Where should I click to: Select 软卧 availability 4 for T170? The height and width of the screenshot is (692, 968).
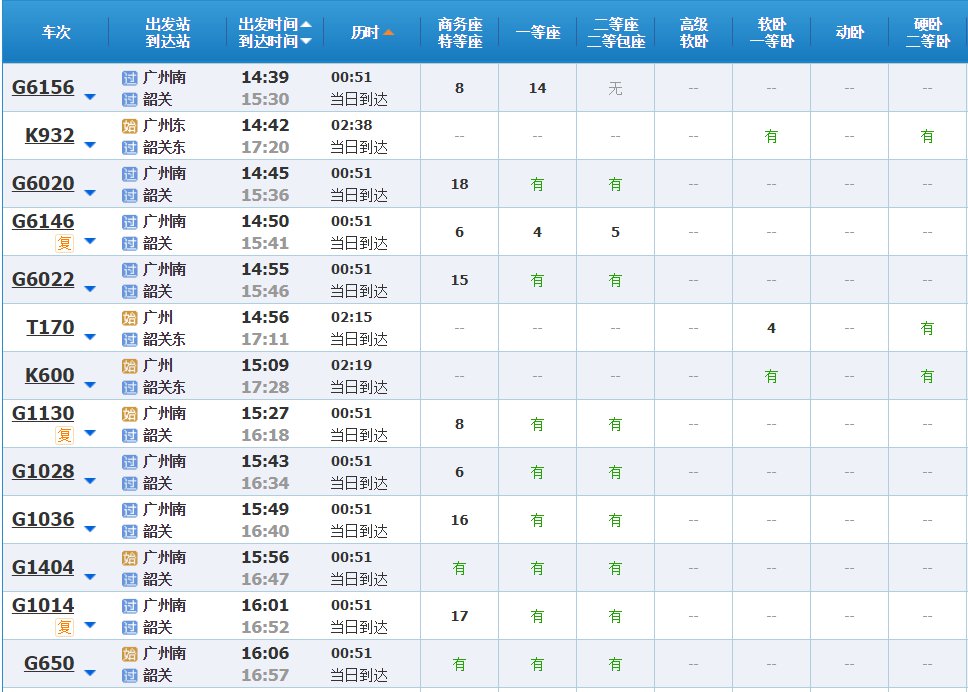click(771, 328)
